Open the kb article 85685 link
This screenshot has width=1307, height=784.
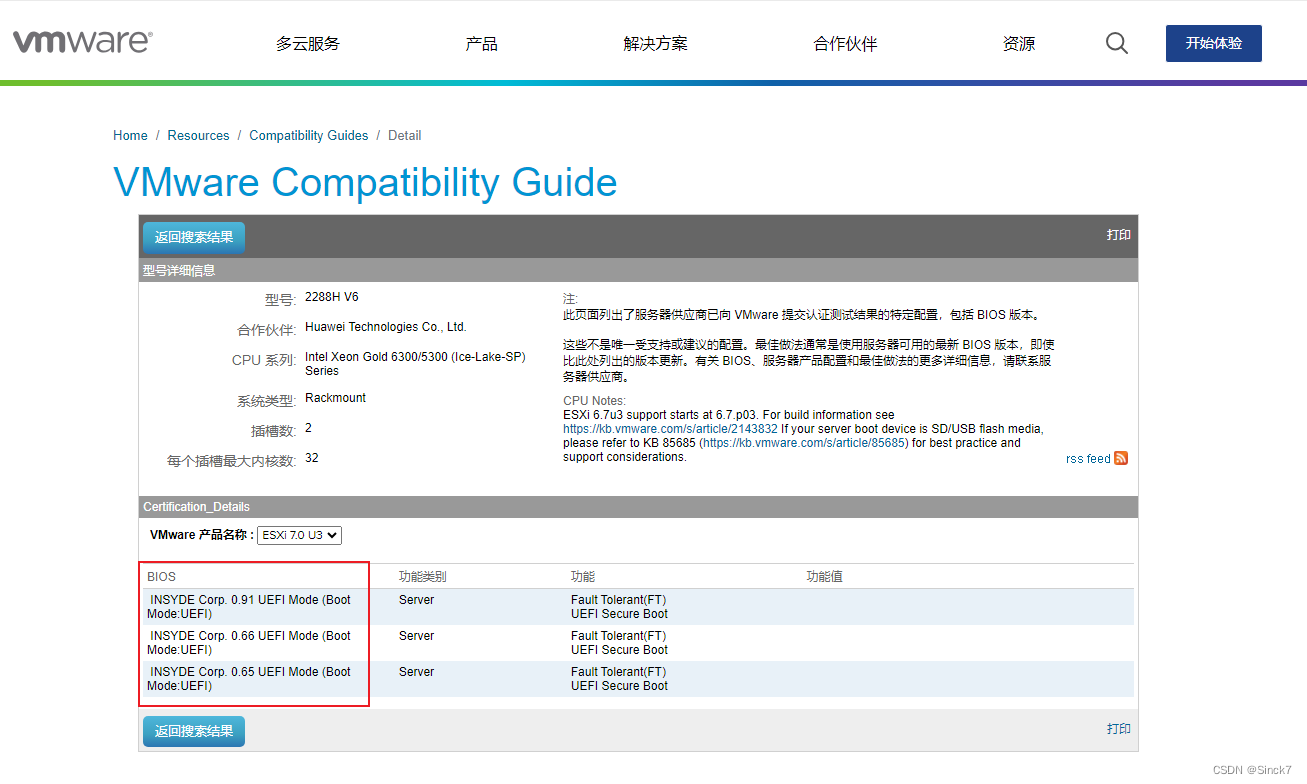(x=803, y=442)
